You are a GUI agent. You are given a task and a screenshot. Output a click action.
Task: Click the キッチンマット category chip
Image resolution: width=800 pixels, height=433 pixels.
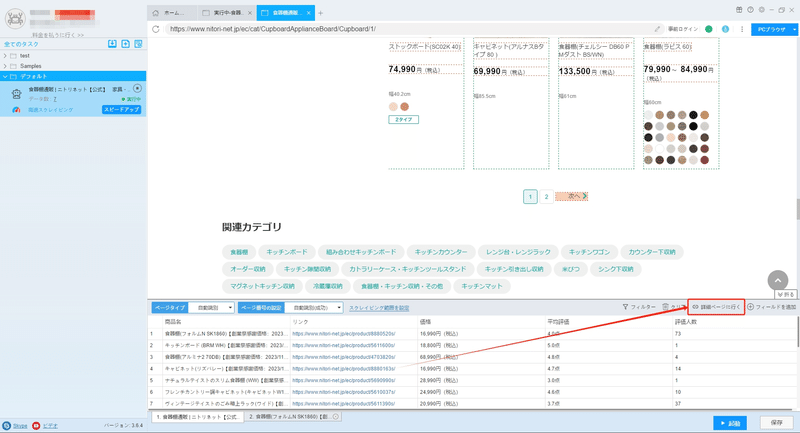coord(482,286)
